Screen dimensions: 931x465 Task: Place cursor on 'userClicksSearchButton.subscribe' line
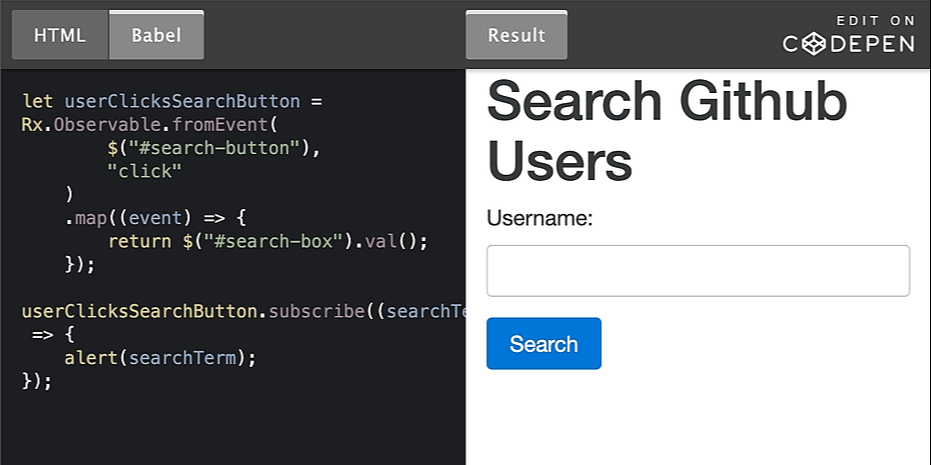point(240,311)
